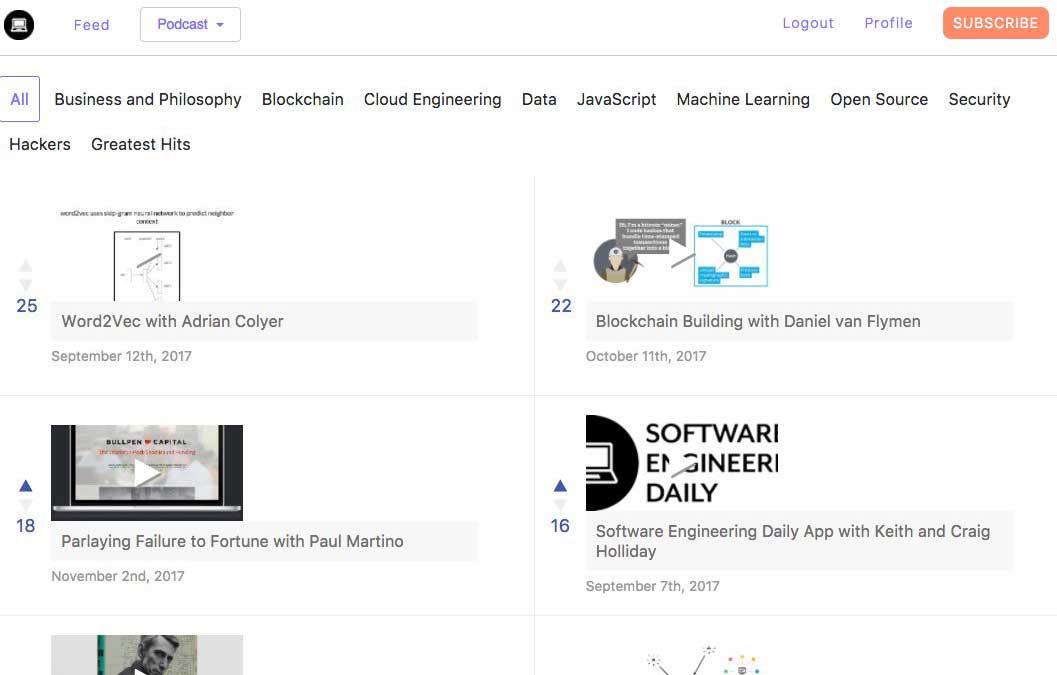Open the Machine Learning category
The width and height of the screenshot is (1057, 675).
(743, 99)
